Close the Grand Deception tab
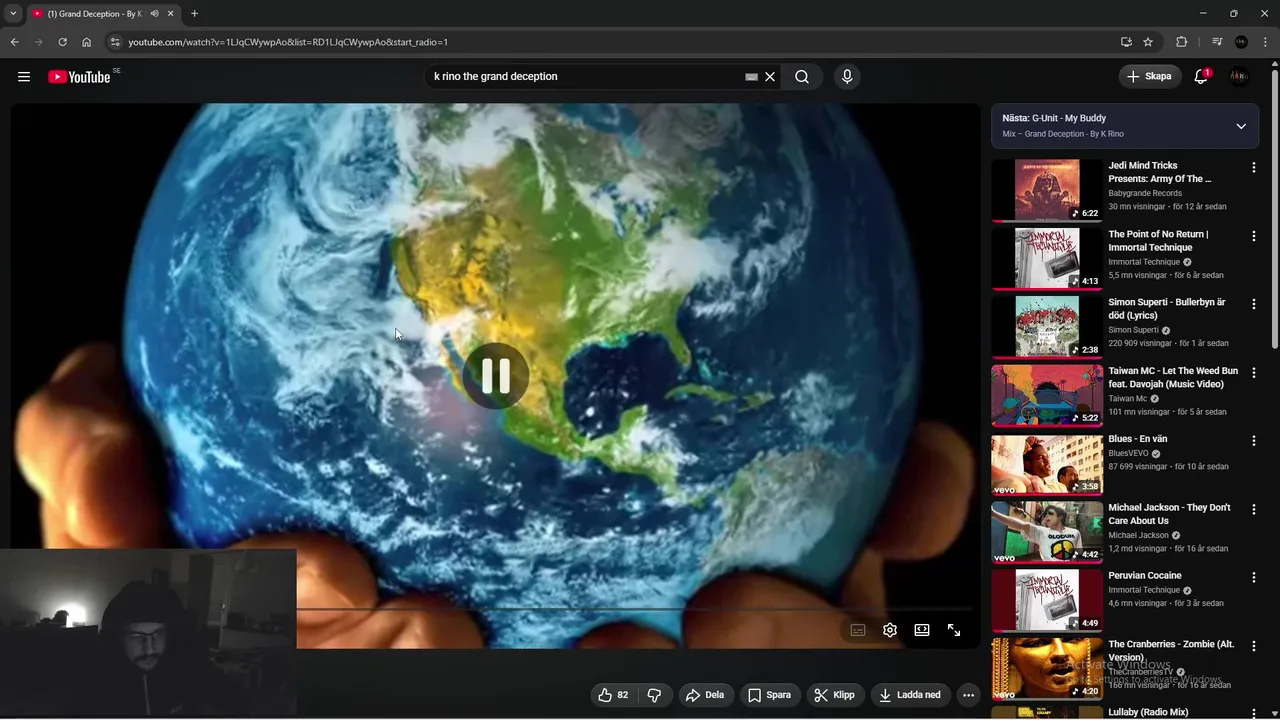 170,14
